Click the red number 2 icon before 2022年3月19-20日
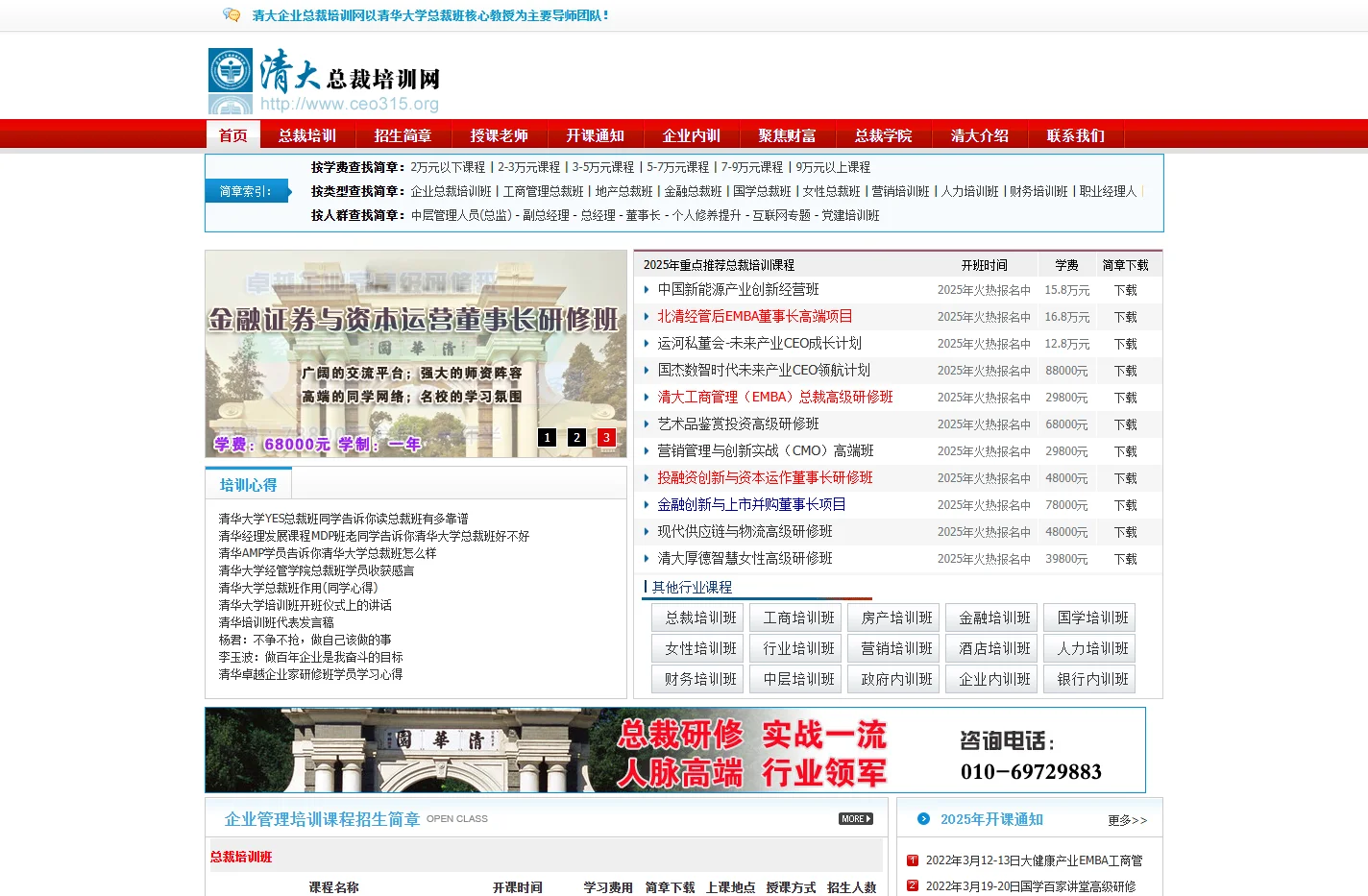The width and height of the screenshot is (1368, 896). 913,885
